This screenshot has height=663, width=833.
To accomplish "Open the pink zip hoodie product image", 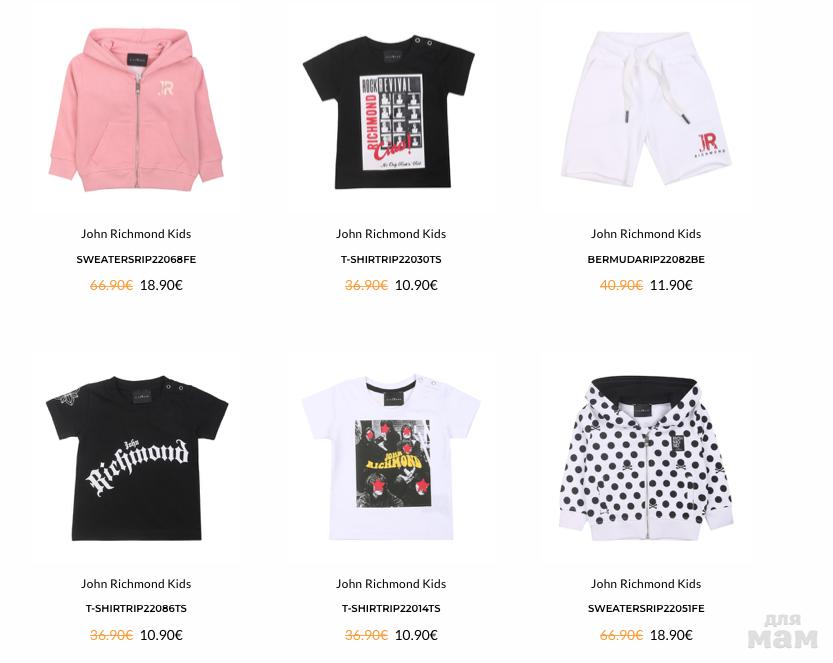I will point(136,110).
